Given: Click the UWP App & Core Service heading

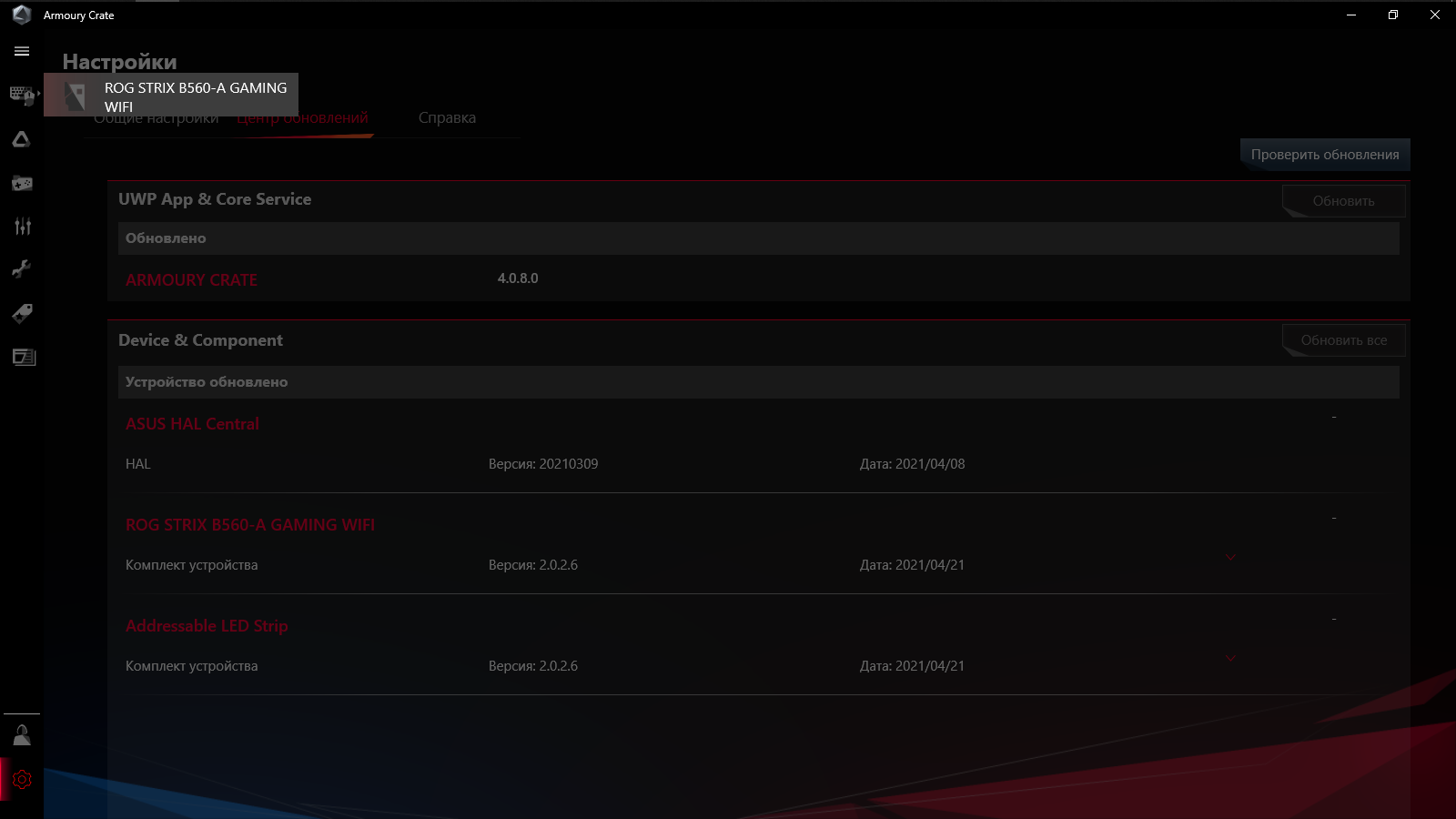Looking at the screenshot, I should click(215, 199).
